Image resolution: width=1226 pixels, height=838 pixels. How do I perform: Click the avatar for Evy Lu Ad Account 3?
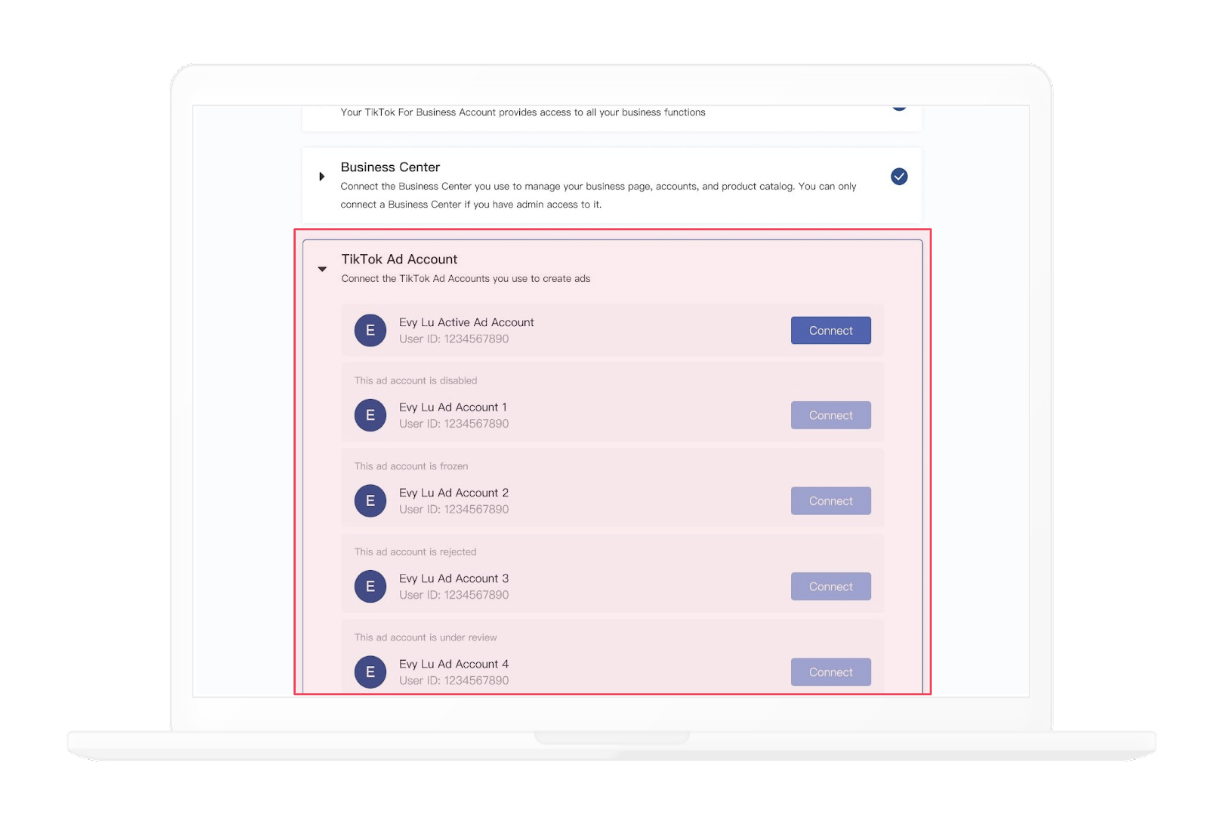370,586
